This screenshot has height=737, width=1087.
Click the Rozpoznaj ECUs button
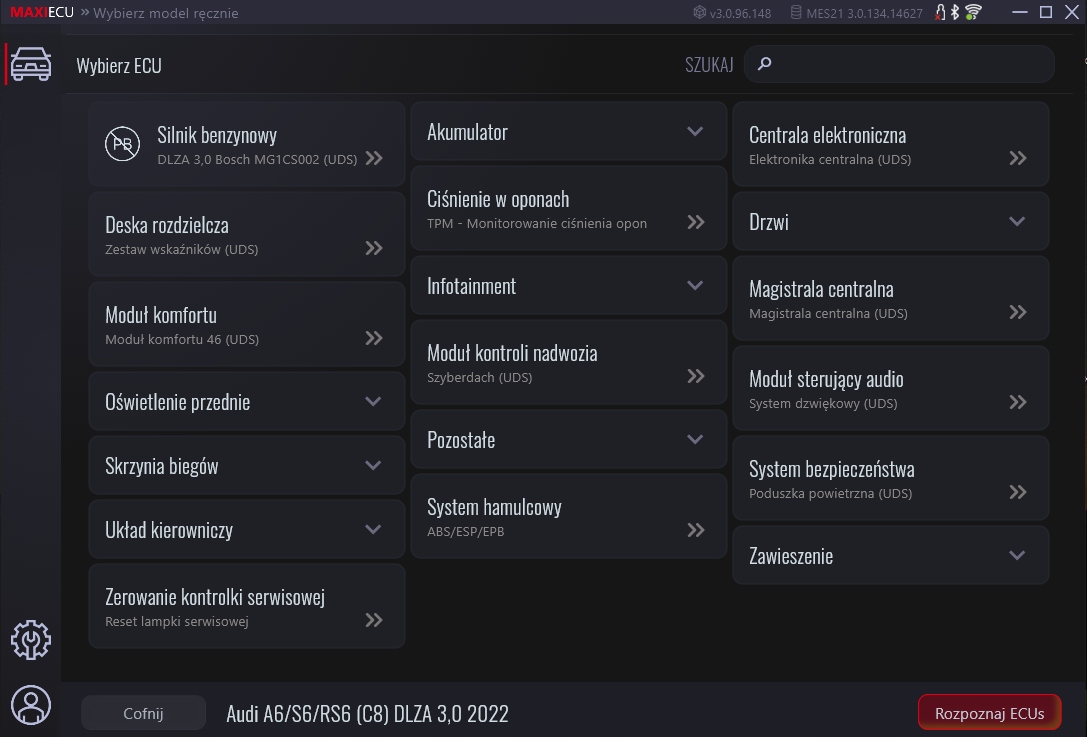click(989, 713)
